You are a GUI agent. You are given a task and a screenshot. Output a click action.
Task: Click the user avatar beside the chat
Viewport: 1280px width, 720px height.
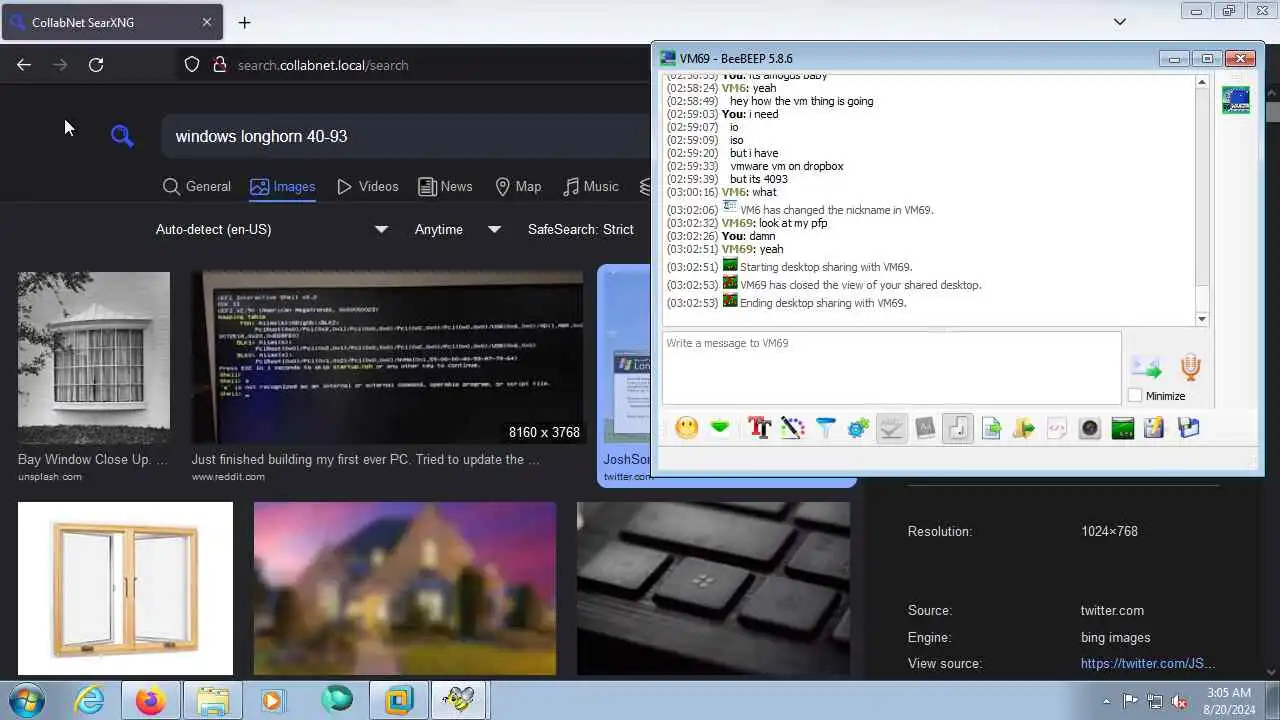point(1236,100)
